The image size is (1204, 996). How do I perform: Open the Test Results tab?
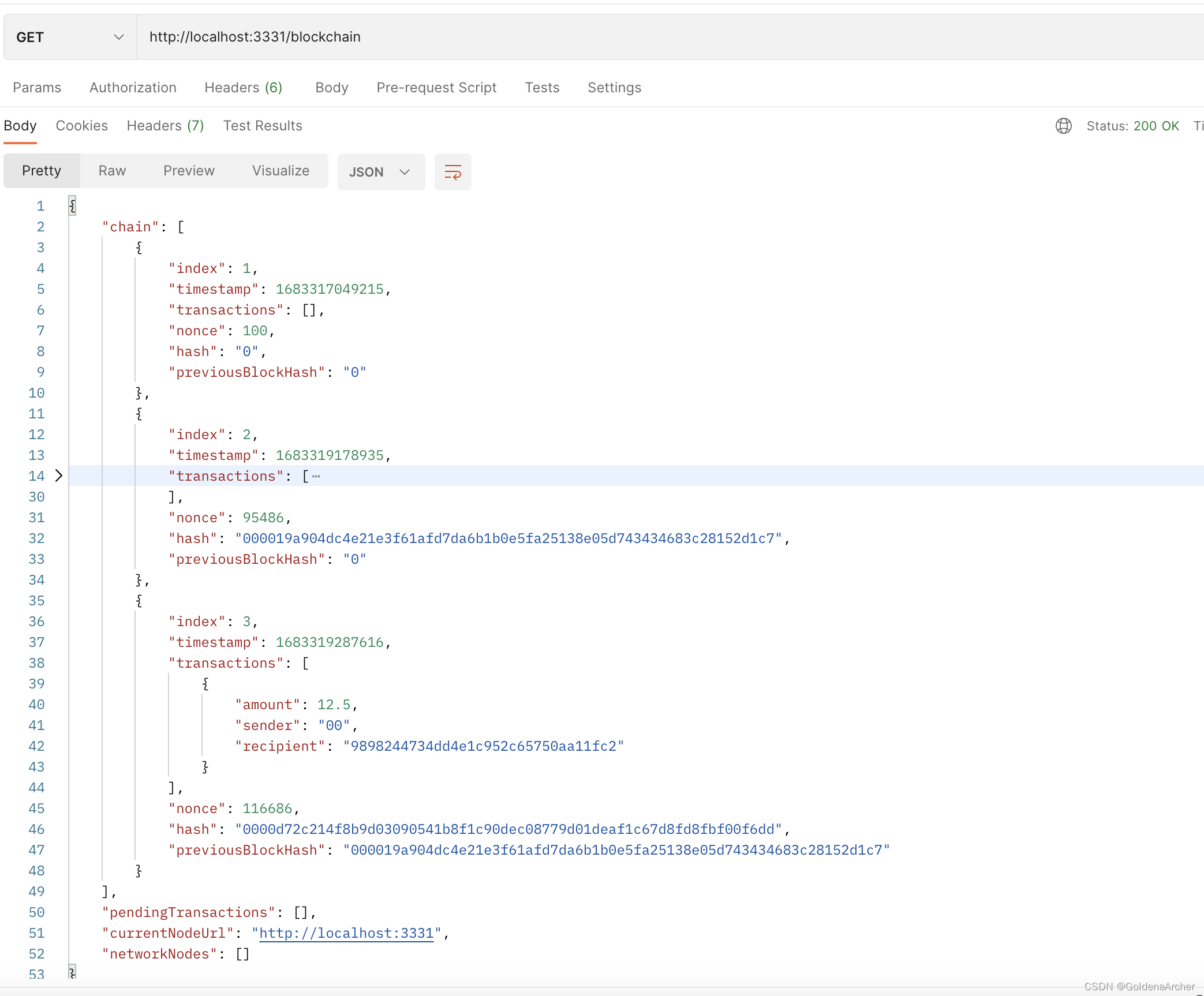click(263, 126)
